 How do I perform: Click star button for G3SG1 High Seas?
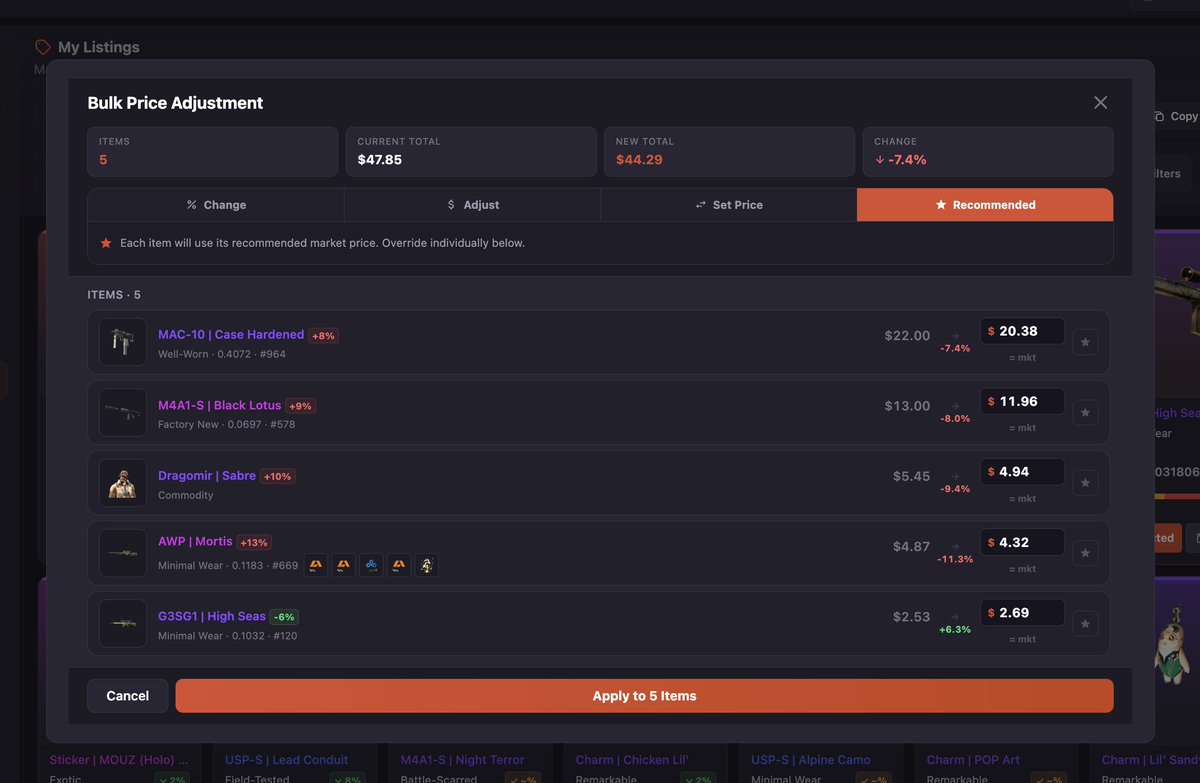(x=1086, y=625)
